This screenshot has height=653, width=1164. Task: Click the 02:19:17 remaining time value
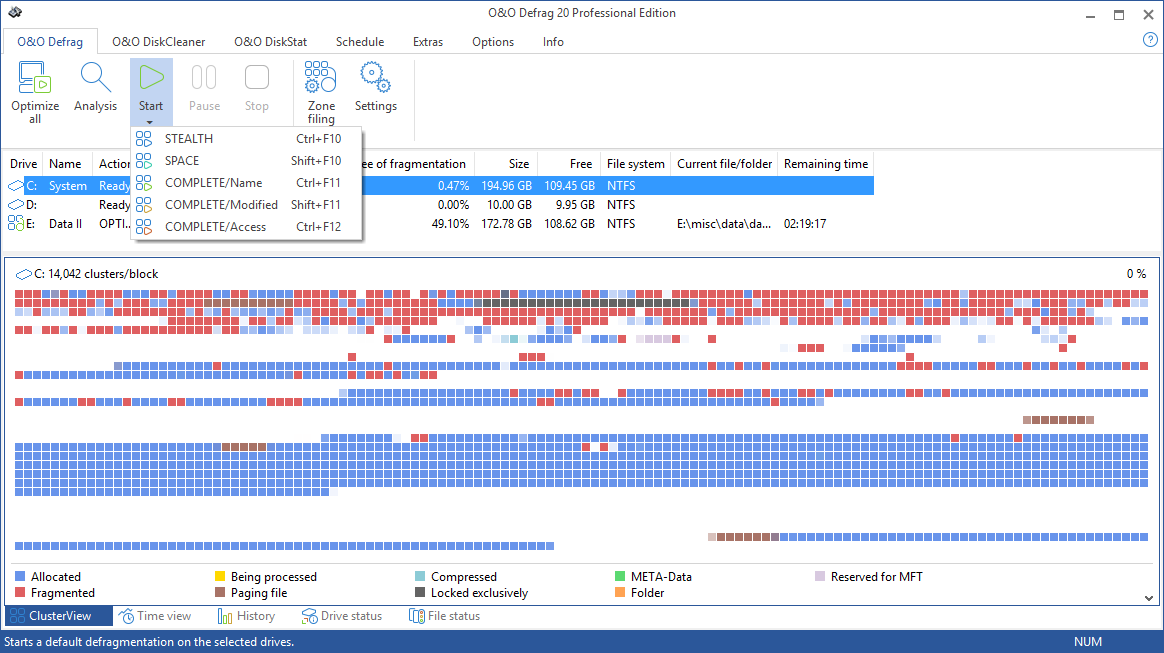(805, 223)
